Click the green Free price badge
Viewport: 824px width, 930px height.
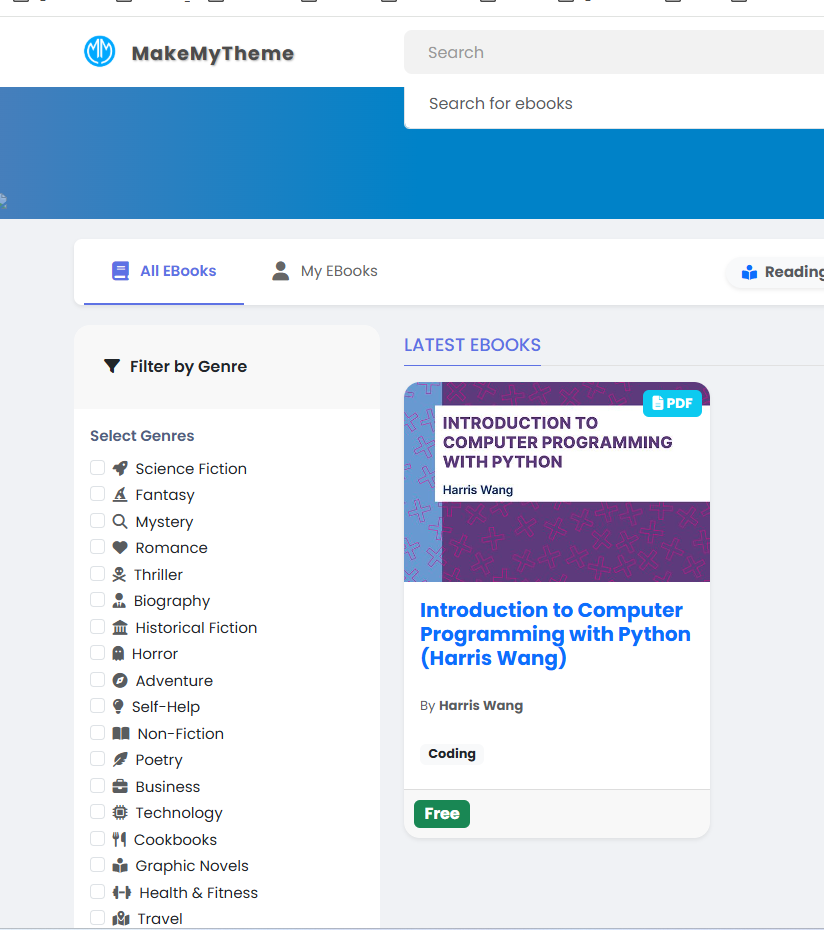(442, 814)
